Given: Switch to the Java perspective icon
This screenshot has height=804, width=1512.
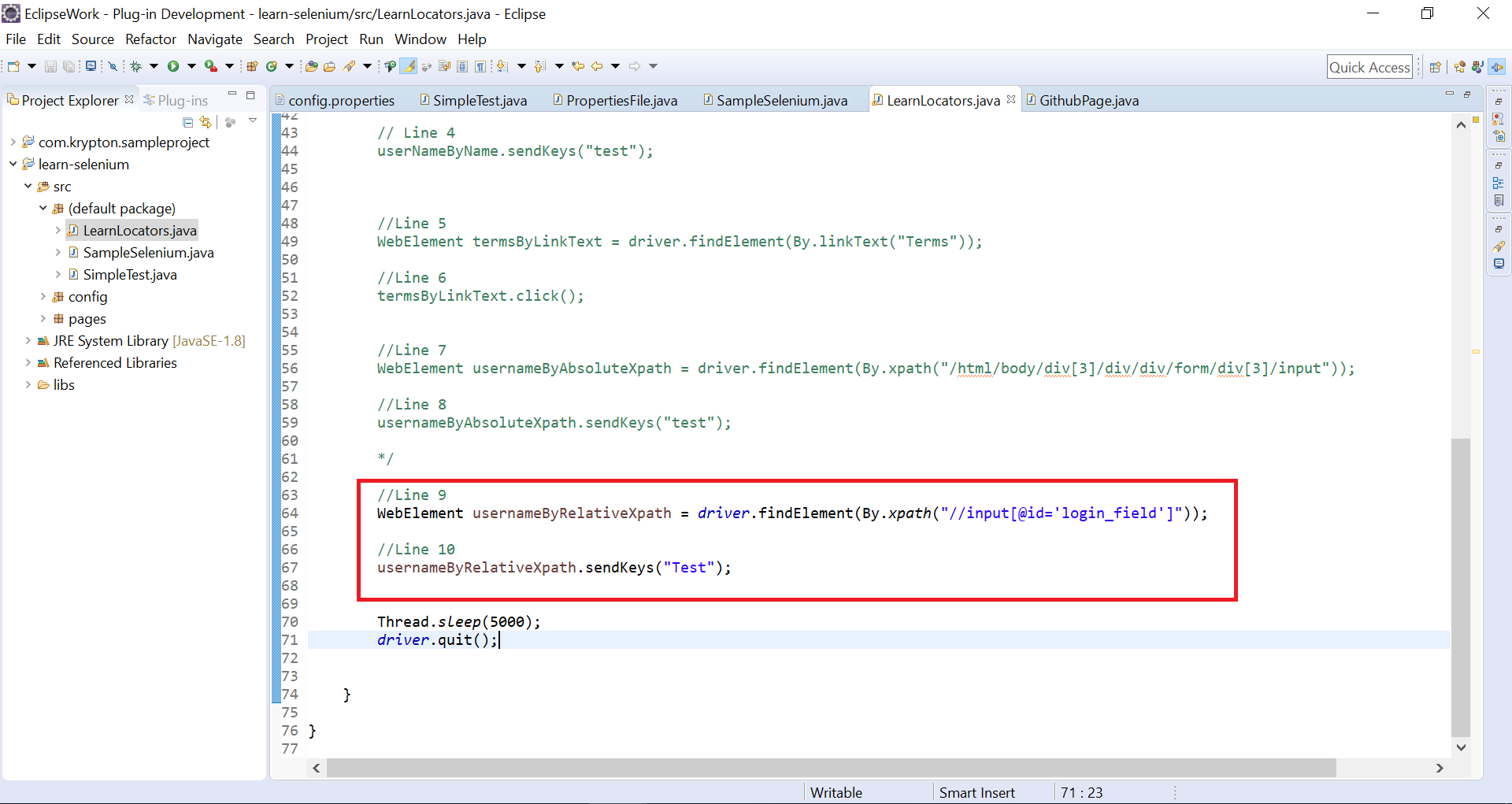Looking at the screenshot, I should (x=1478, y=67).
